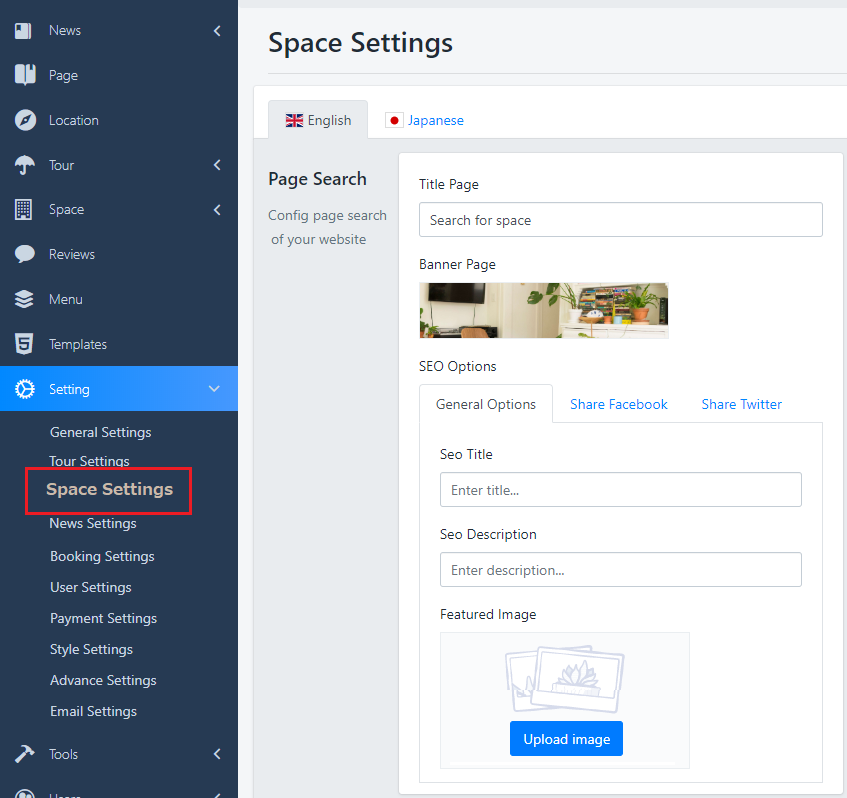Screen dimensions: 847x798
Task: Click the Banner Page image thumbnail
Action: tap(543, 310)
